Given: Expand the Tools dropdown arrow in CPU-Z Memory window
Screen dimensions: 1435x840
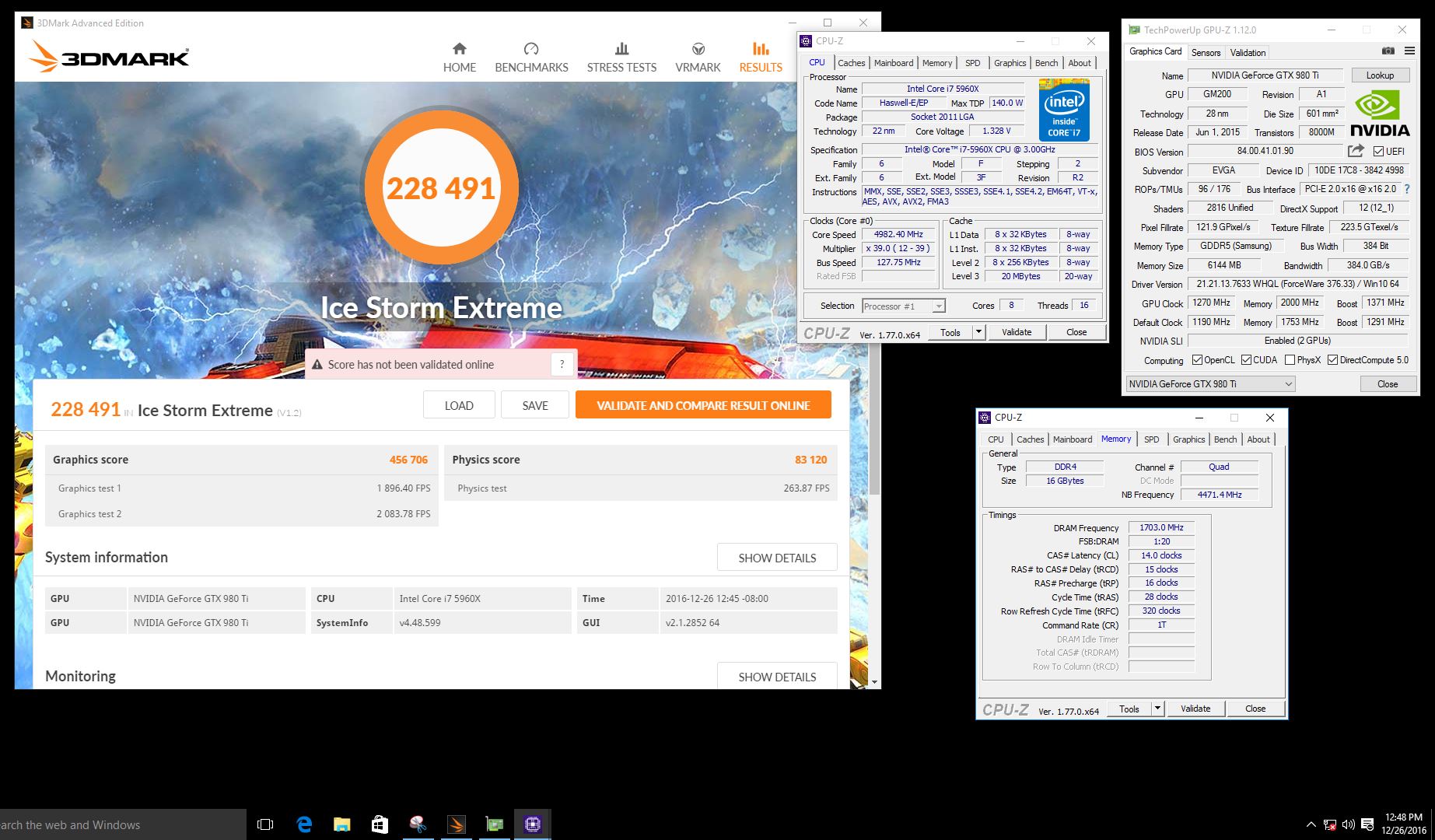Looking at the screenshot, I should [x=1157, y=709].
